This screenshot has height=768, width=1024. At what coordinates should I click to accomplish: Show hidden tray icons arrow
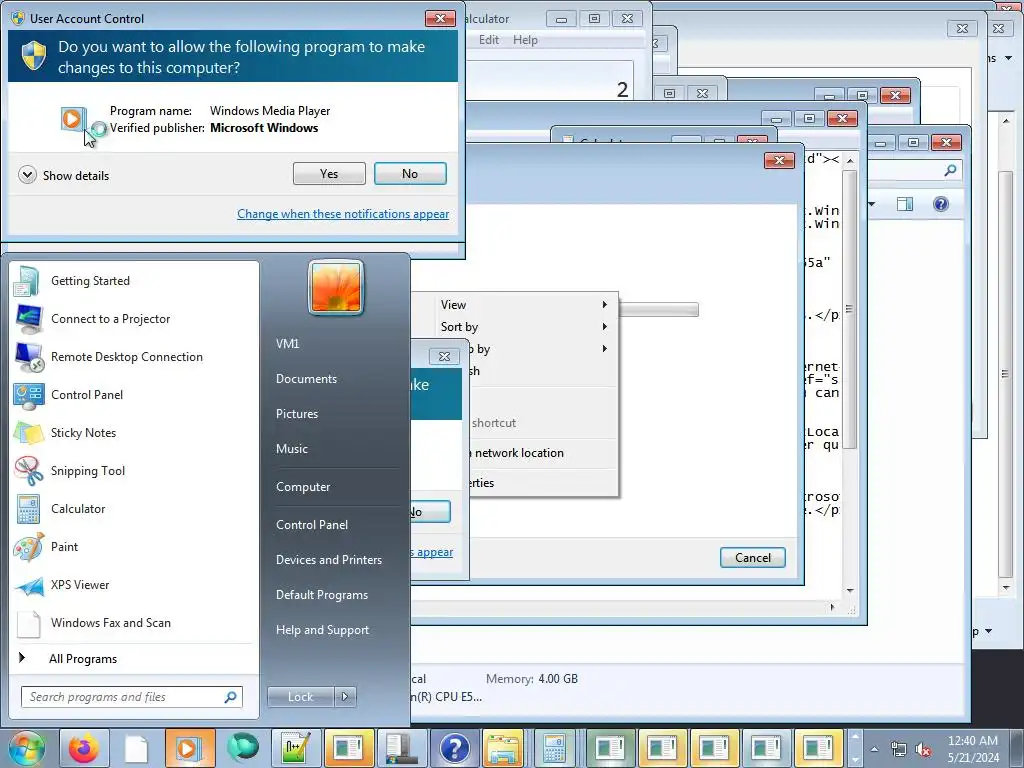coord(874,749)
